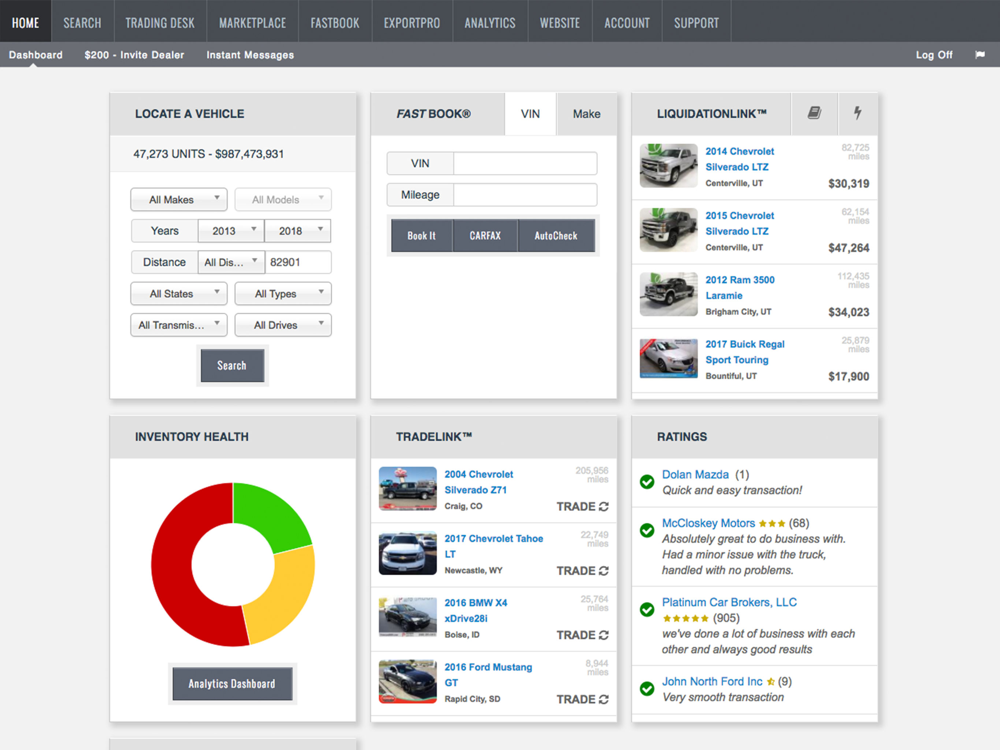Open the Support menu
Image resolution: width=1000 pixels, height=750 pixels.
click(x=696, y=23)
